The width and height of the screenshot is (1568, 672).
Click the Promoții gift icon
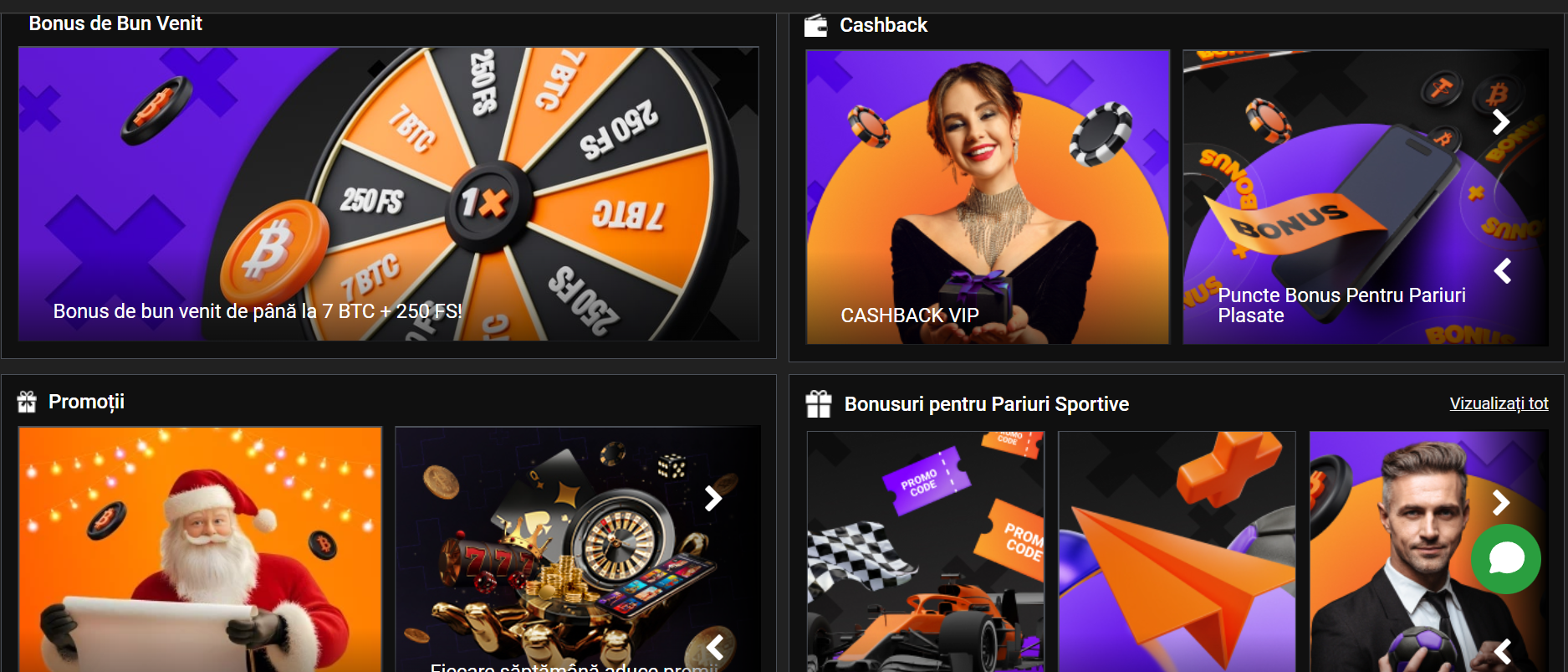27,403
